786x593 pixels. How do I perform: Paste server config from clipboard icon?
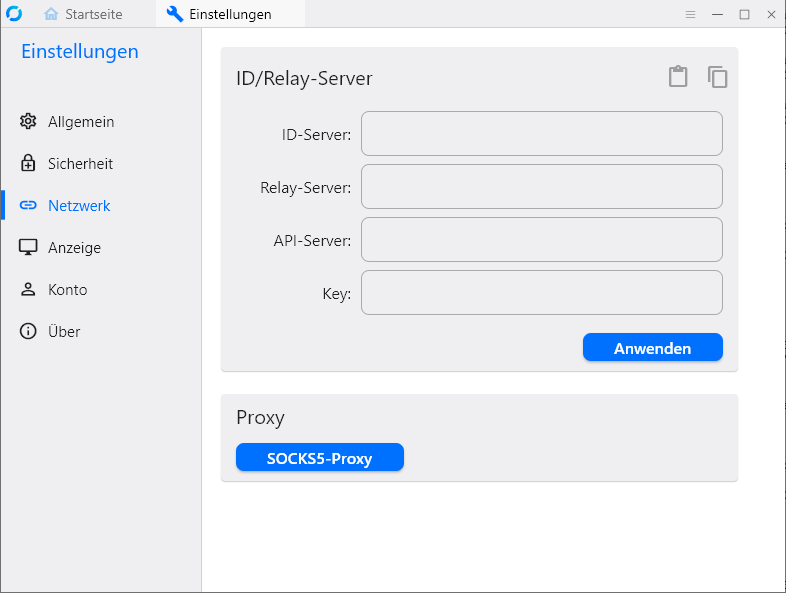(678, 77)
